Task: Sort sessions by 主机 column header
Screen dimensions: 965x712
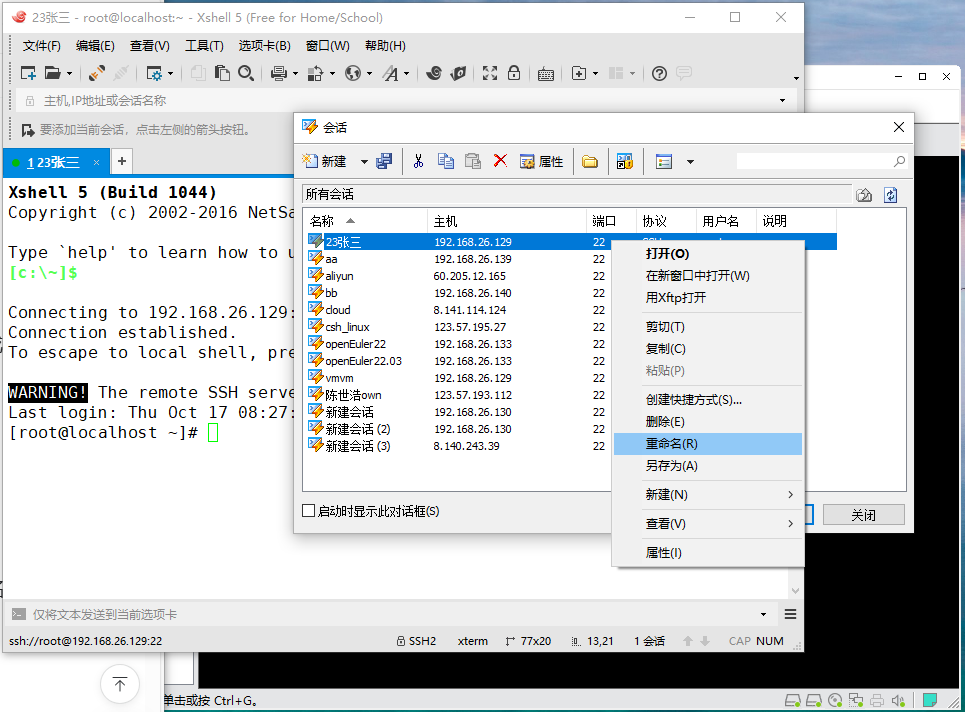Action: 507,221
